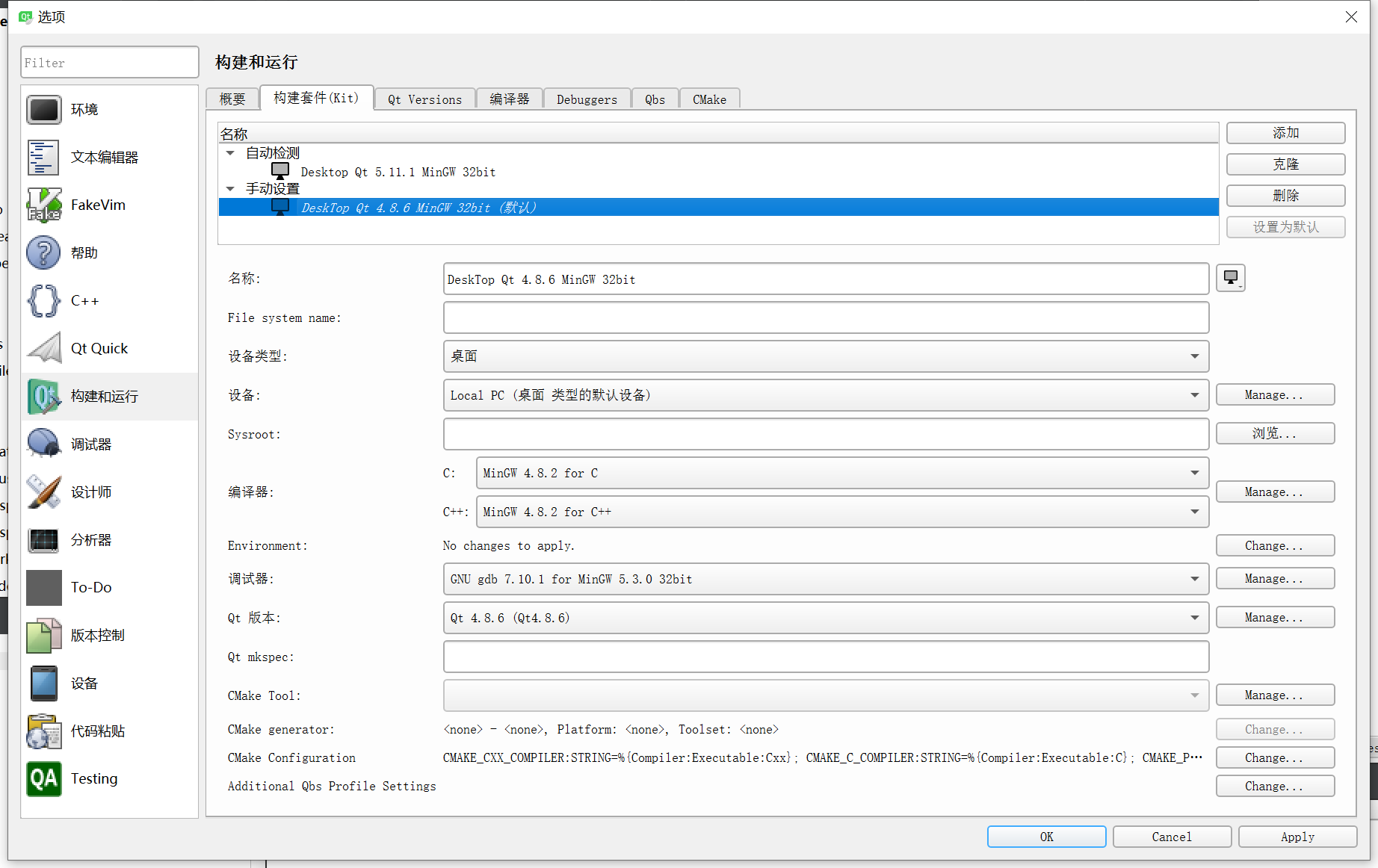This screenshot has width=1378, height=868.
Task: Open the 设备类型 dropdown showing 桌面
Action: 826,356
